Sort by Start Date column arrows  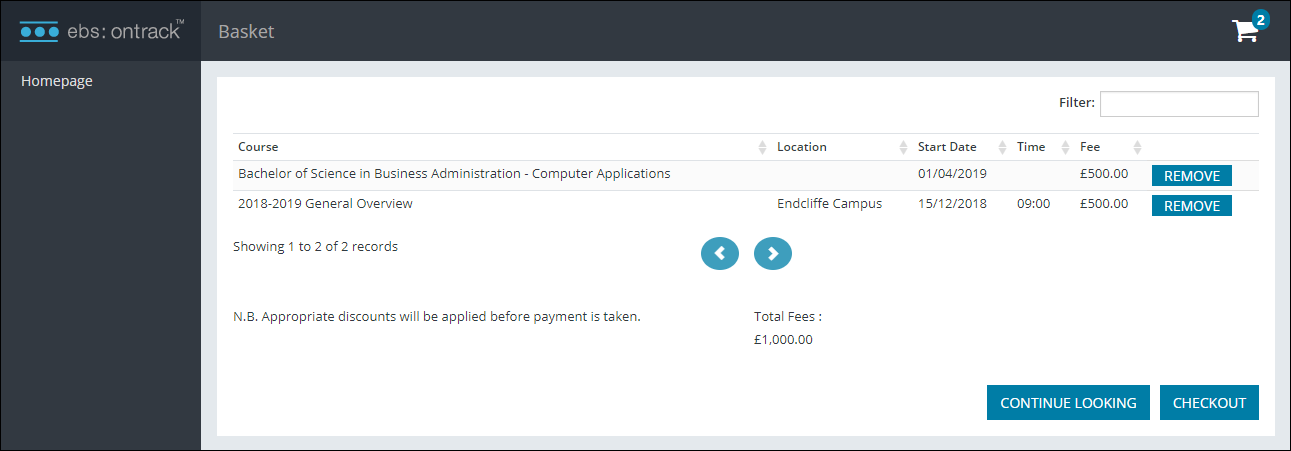(1003, 147)
